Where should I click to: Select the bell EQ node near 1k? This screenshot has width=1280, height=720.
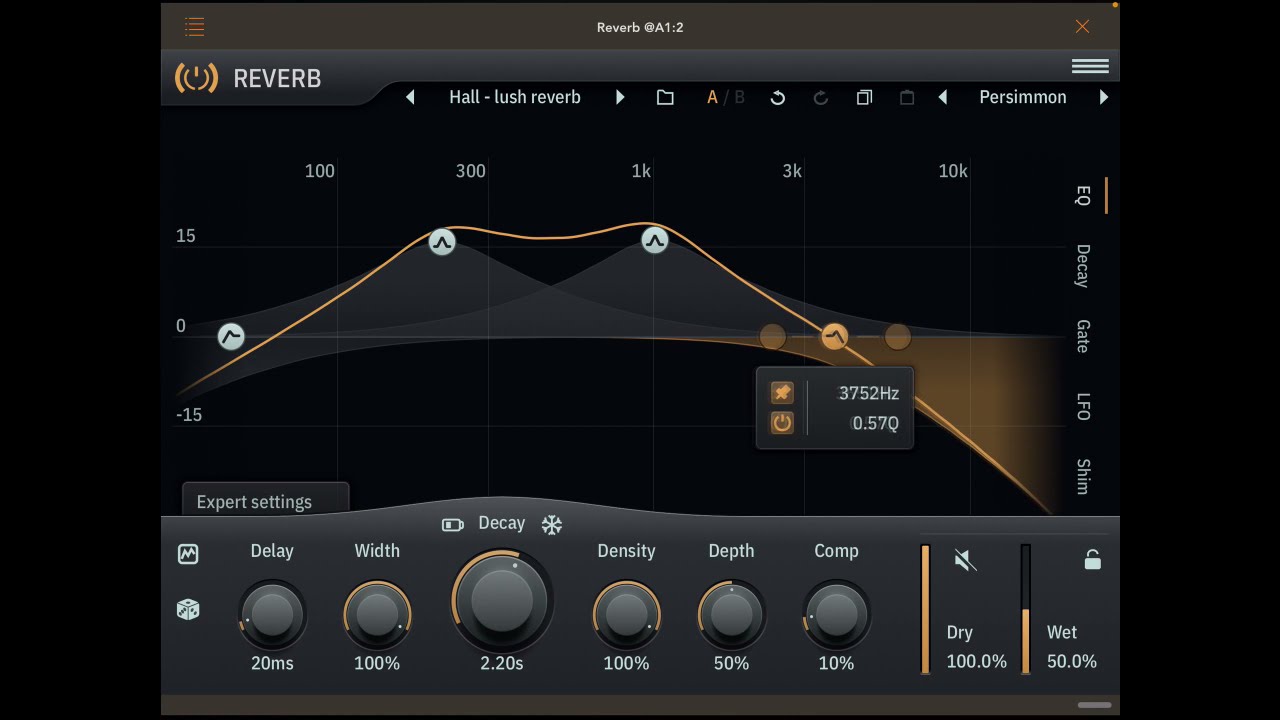[654, 240]
